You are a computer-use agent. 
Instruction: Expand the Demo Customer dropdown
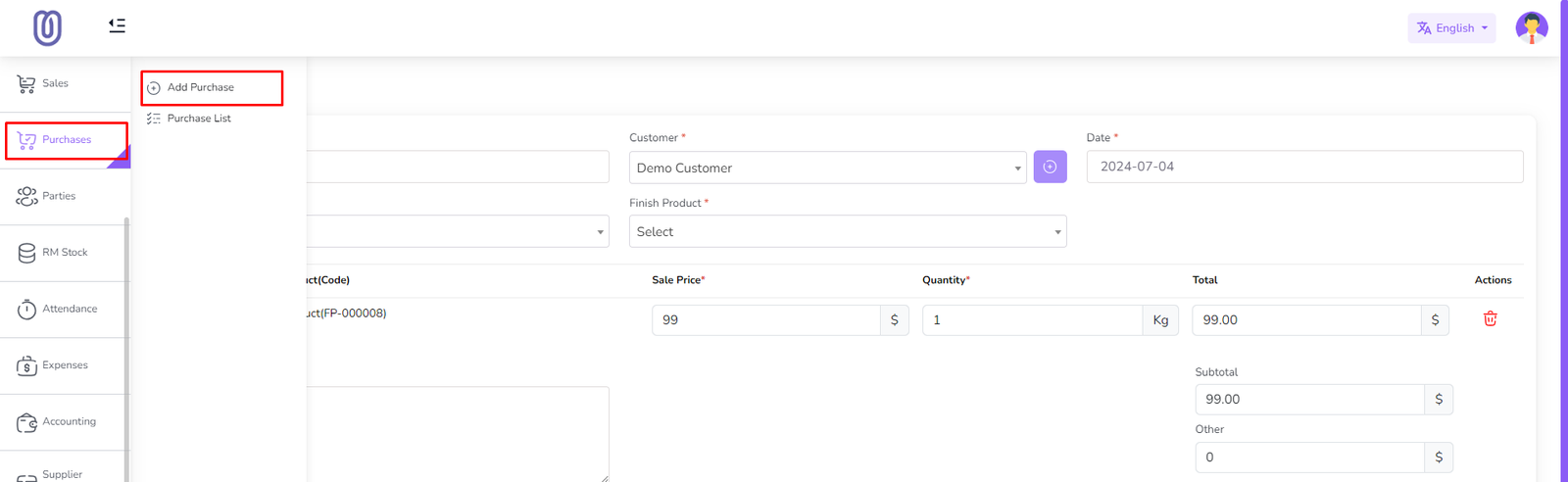[827, 169]
